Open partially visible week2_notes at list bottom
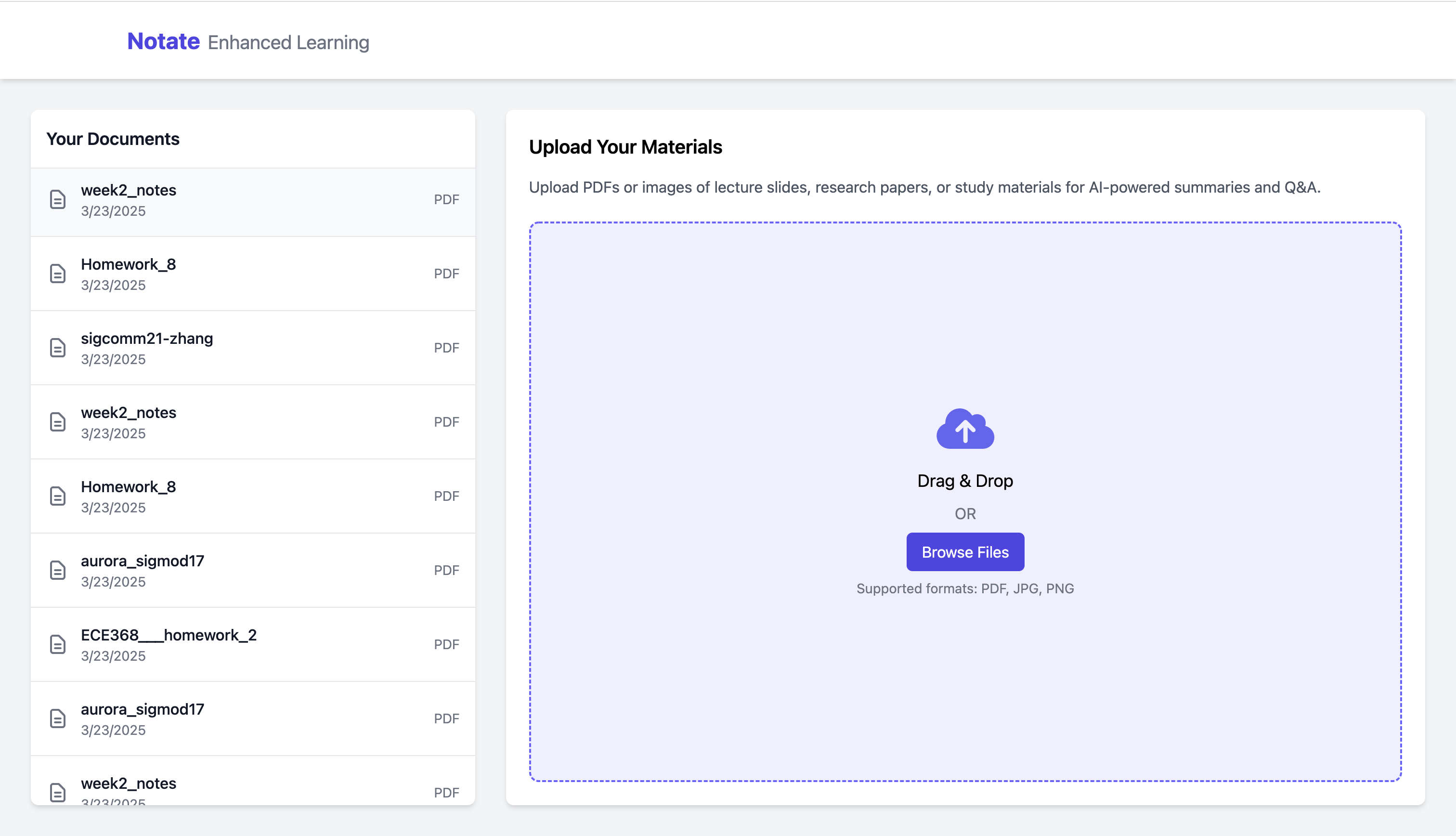The image size is (1456, 836). pyautogui.click(x=129, y=784)
